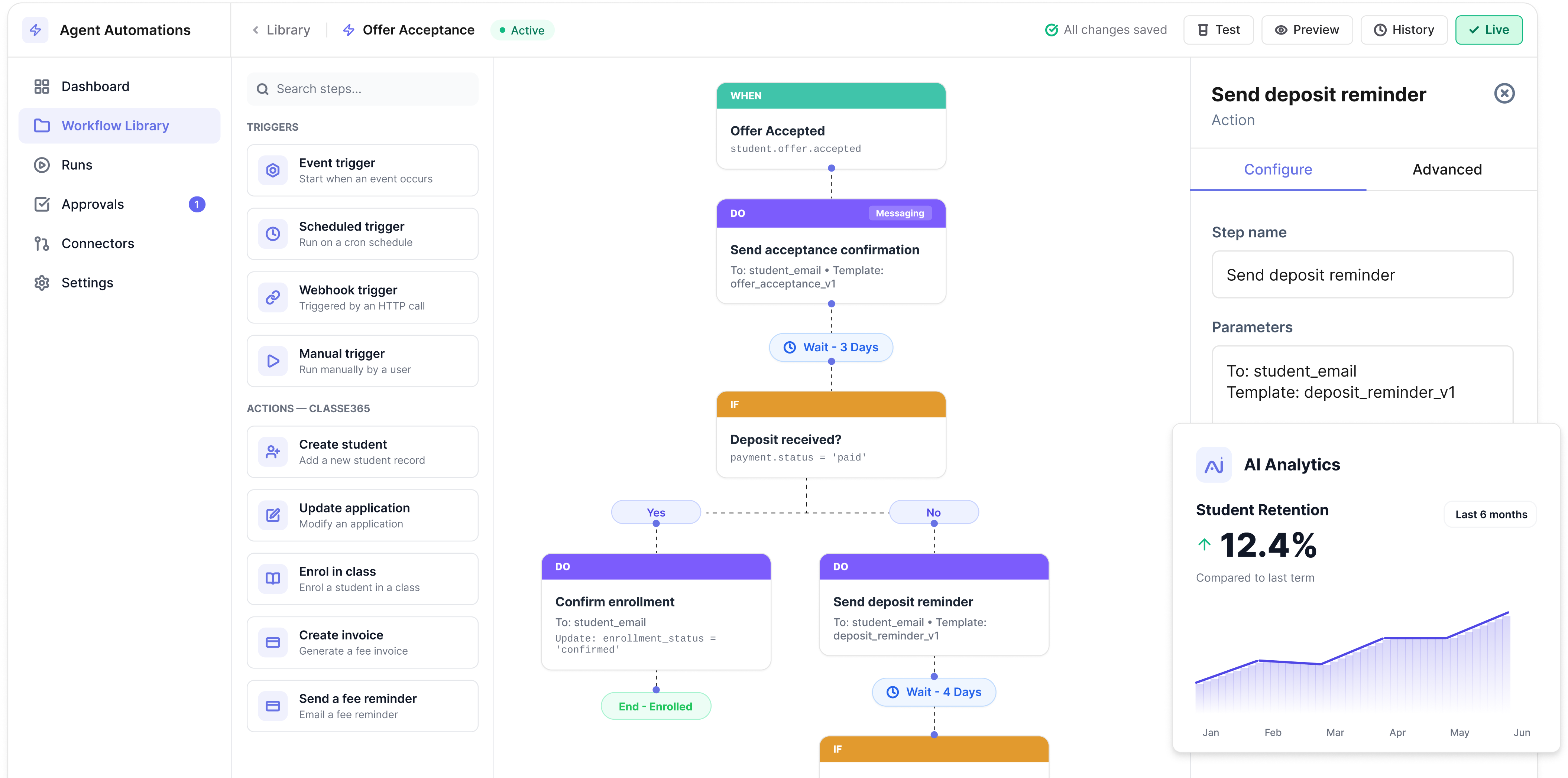Open the Preview eye button
1568x778 pixels.
click(x=1307, y=30)
